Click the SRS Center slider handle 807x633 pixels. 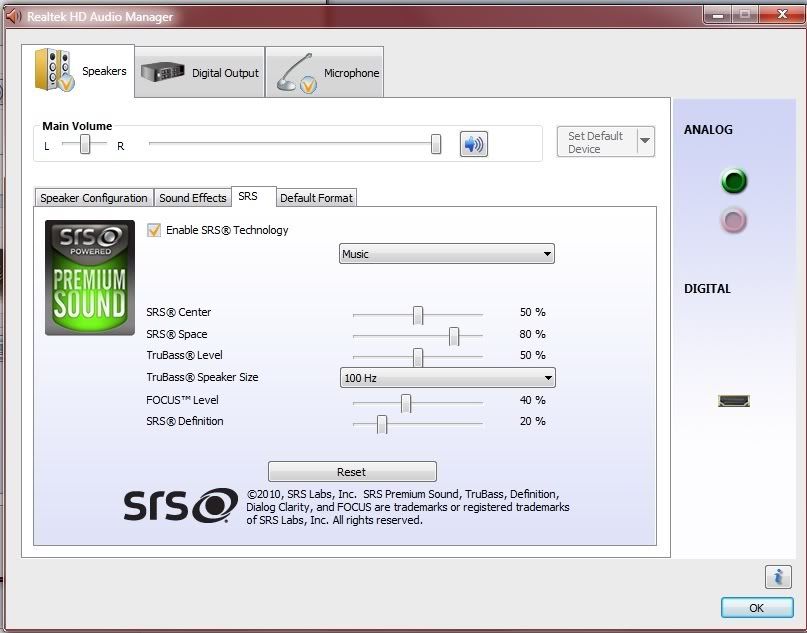418,315
